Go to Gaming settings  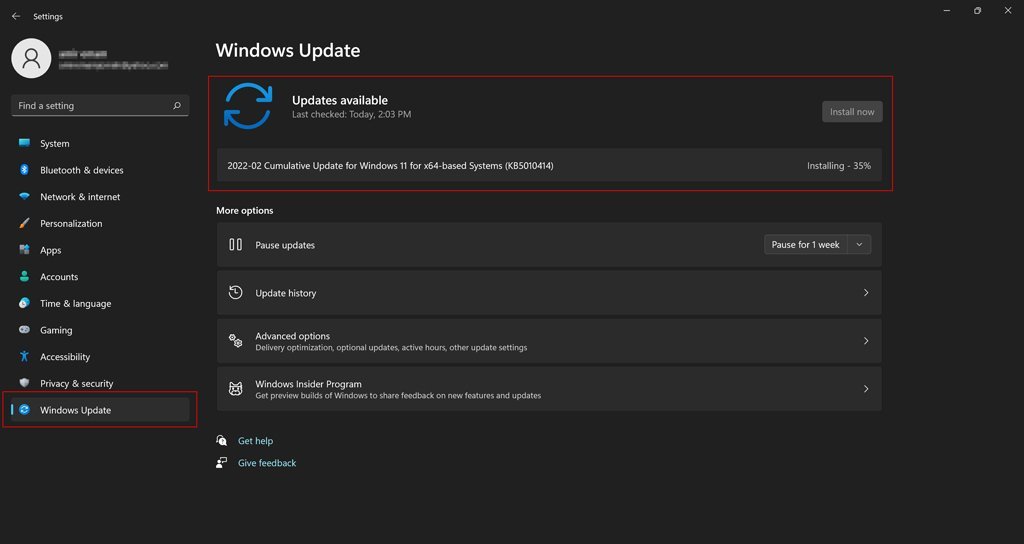click(x=100, y=330)
